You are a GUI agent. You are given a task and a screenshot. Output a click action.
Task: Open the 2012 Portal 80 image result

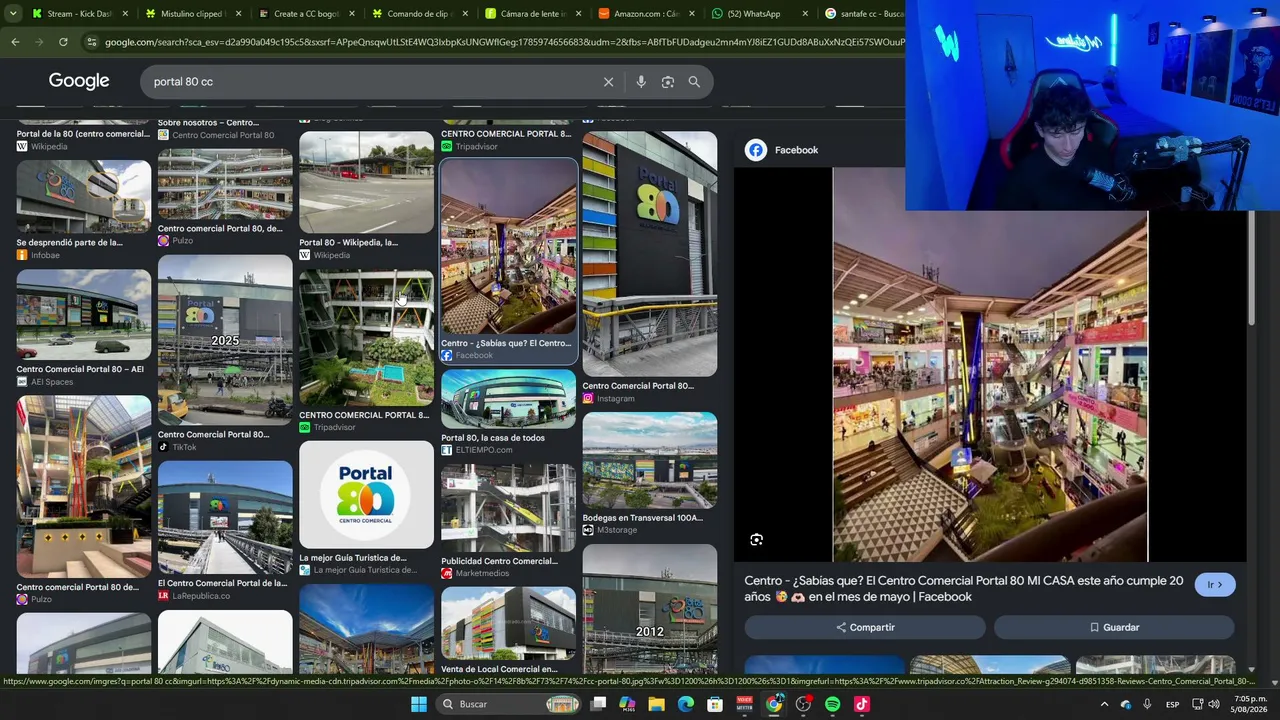650,610
